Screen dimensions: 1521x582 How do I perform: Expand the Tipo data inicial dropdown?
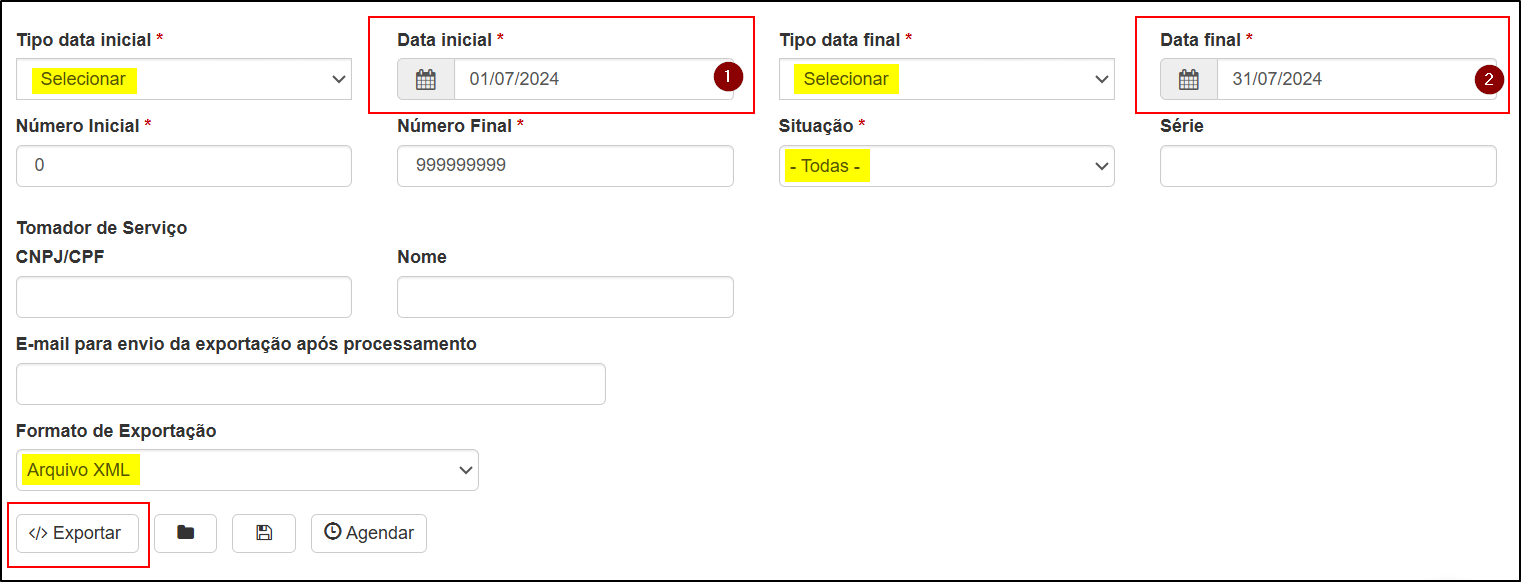pos(184,79)
